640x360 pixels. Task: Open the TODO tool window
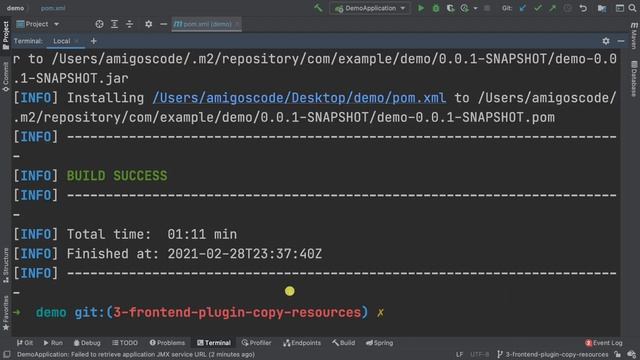[125, 343]
